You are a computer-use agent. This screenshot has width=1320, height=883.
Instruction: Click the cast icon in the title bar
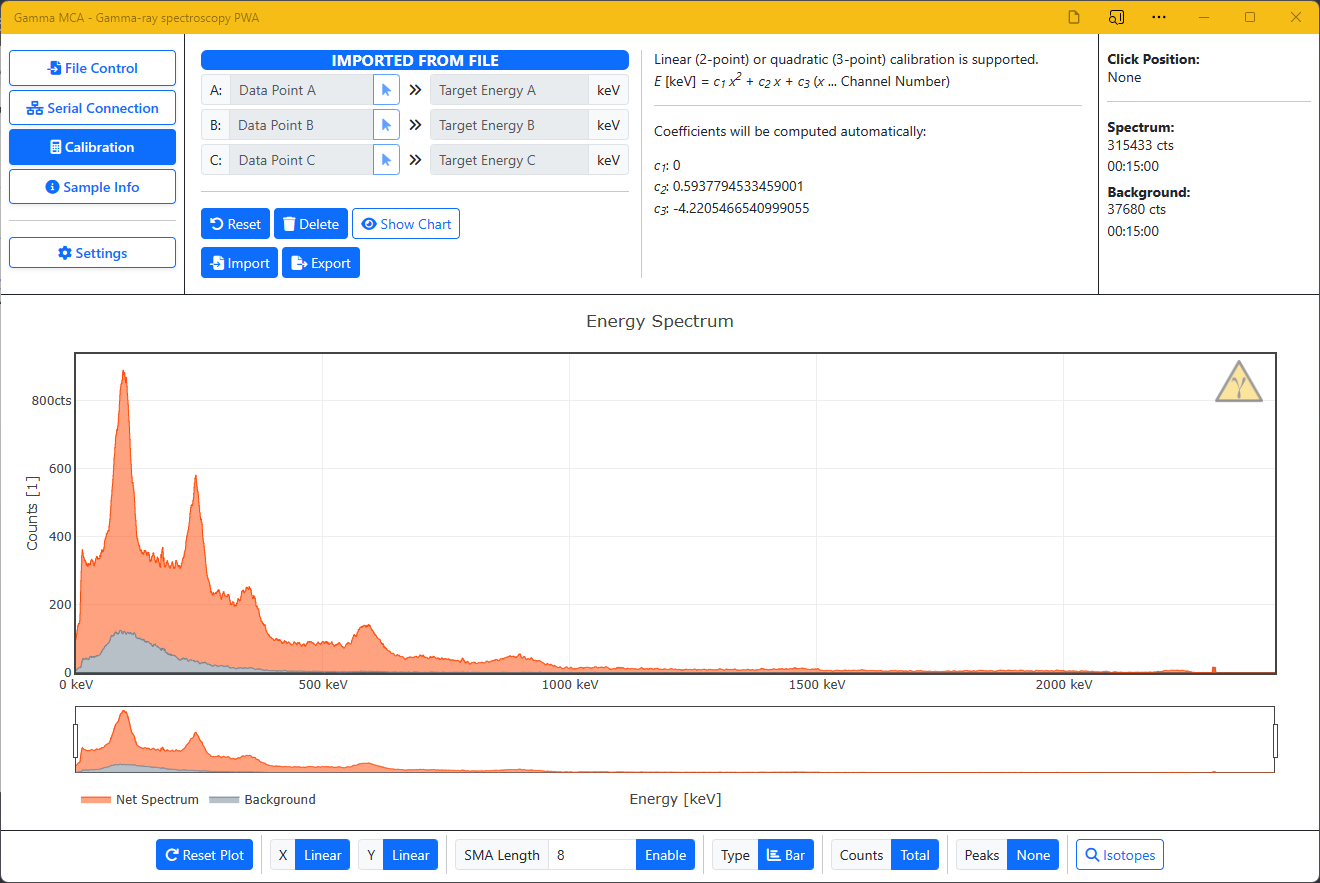click(1116, 17)
